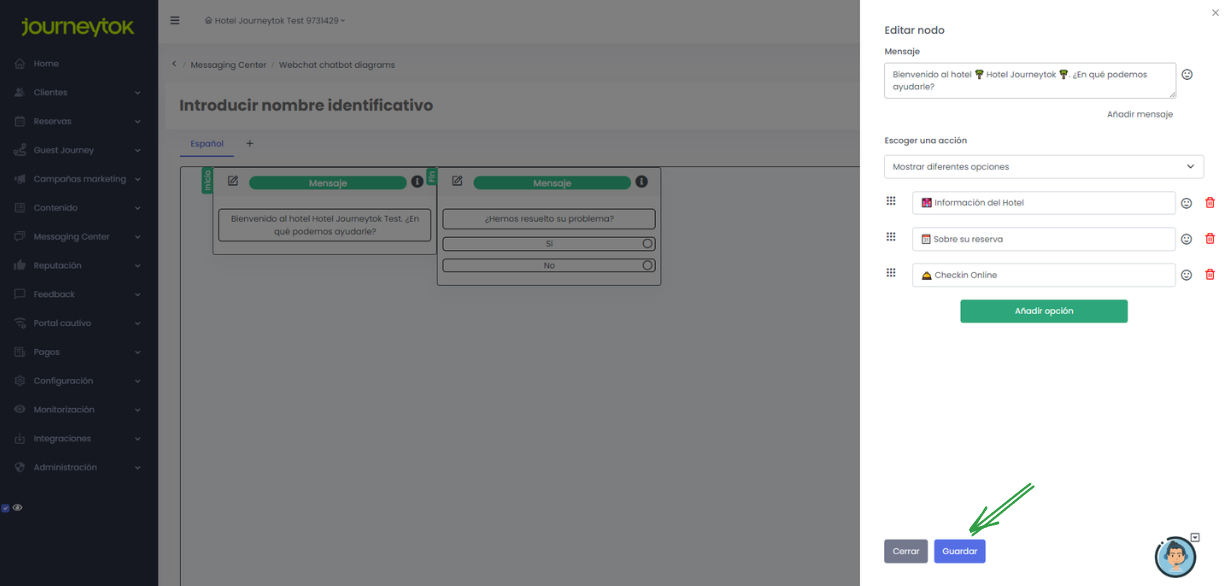
Task: Toggle the eye visibility checkbox
Action: coord(5,508)
